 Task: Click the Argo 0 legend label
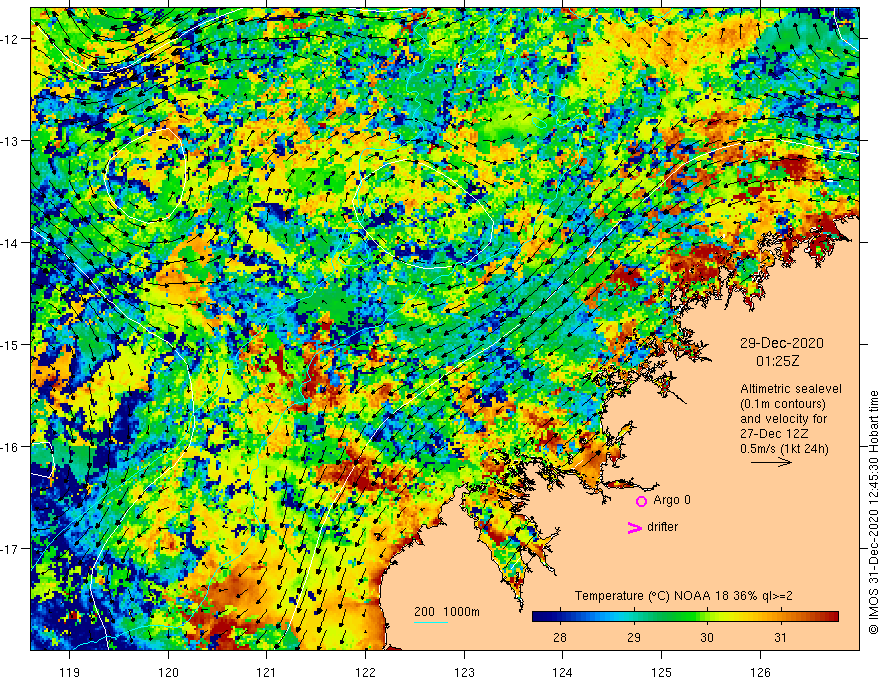pyautogui.click(x=672, y=500)
